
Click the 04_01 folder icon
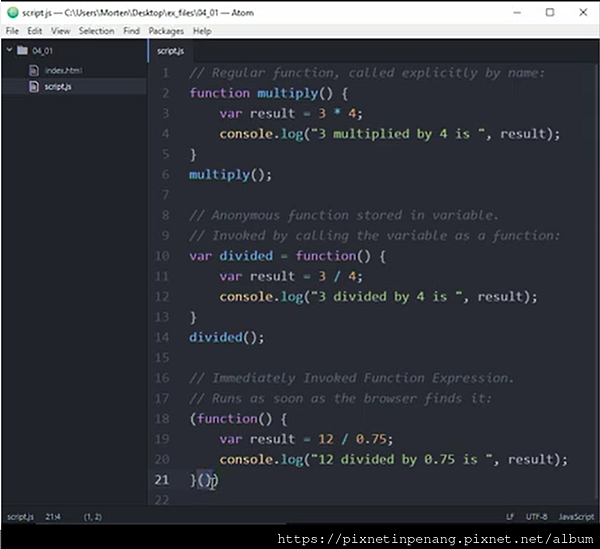pyautogui.click(x=23, y=50)
